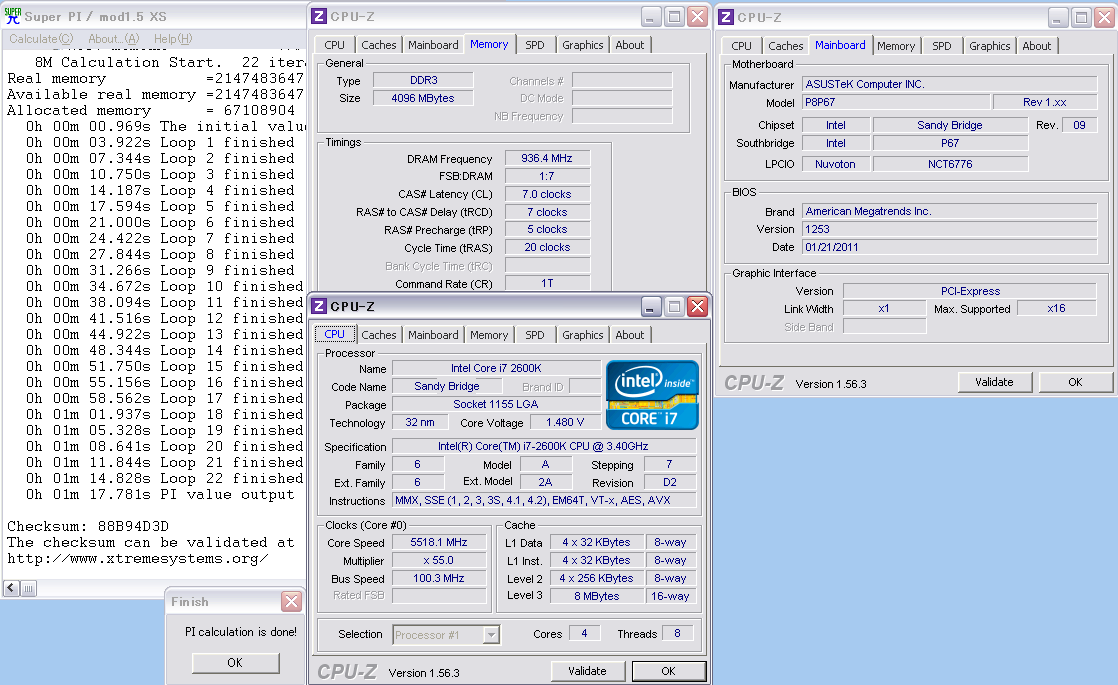
Task: Close the CPU-Z window showing motherboard info
Action: point(1104,17)
